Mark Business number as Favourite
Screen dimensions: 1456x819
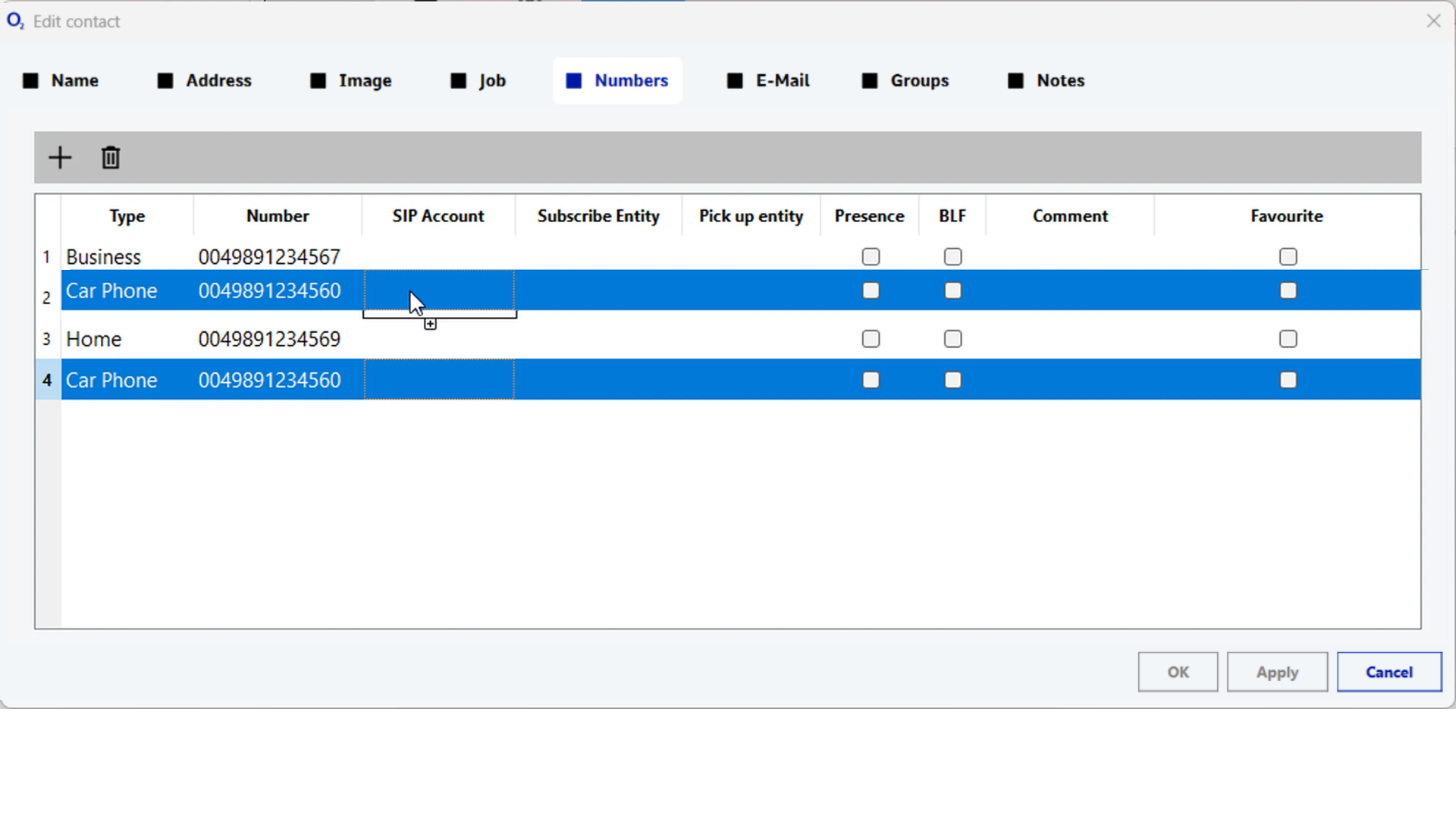[x=1288, y=257]
